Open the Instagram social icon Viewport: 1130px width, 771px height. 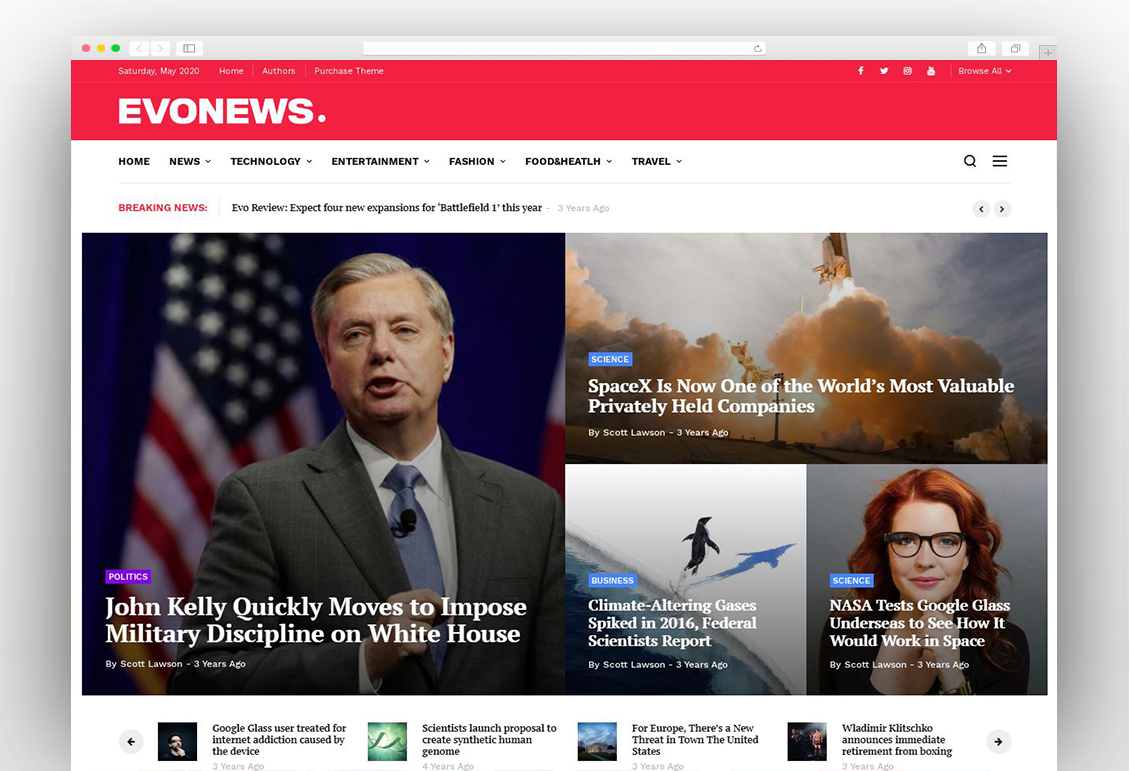907,71
